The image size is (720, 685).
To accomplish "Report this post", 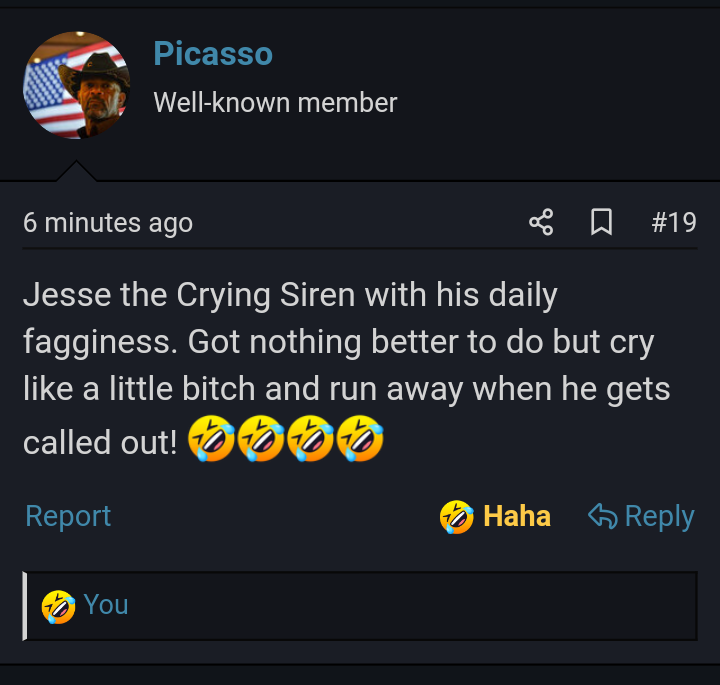I will [68, 516].
